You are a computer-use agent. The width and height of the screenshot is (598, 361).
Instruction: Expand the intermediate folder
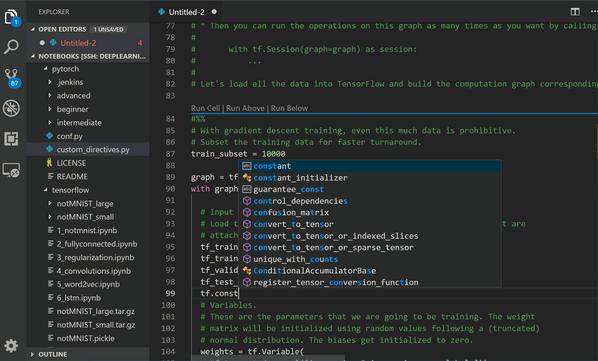(x=50, y=122)
